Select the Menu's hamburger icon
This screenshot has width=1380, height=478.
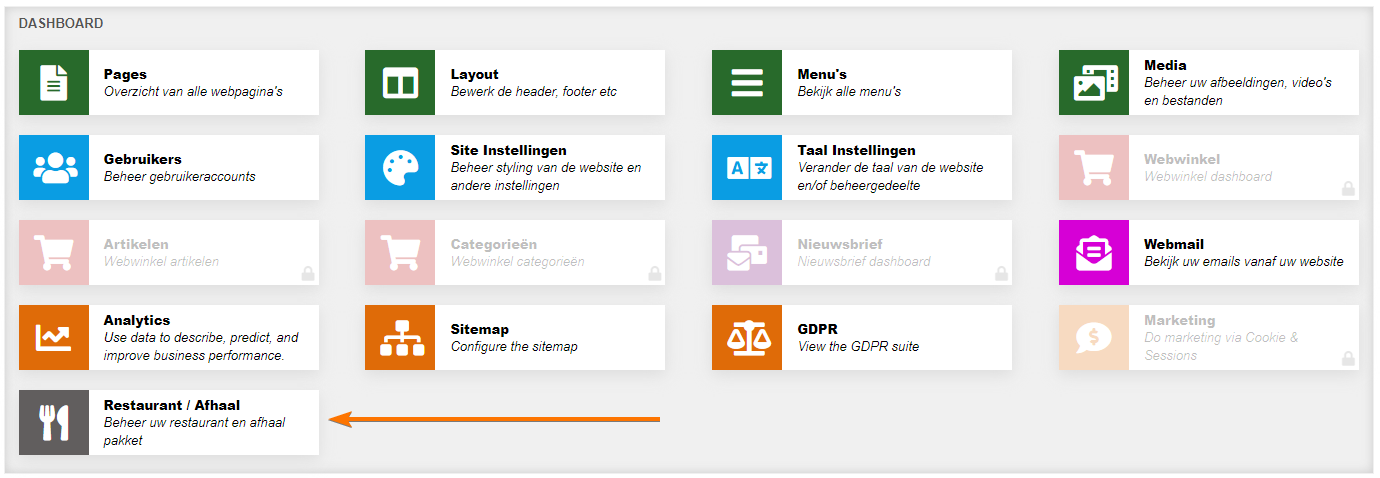[747, 83]
